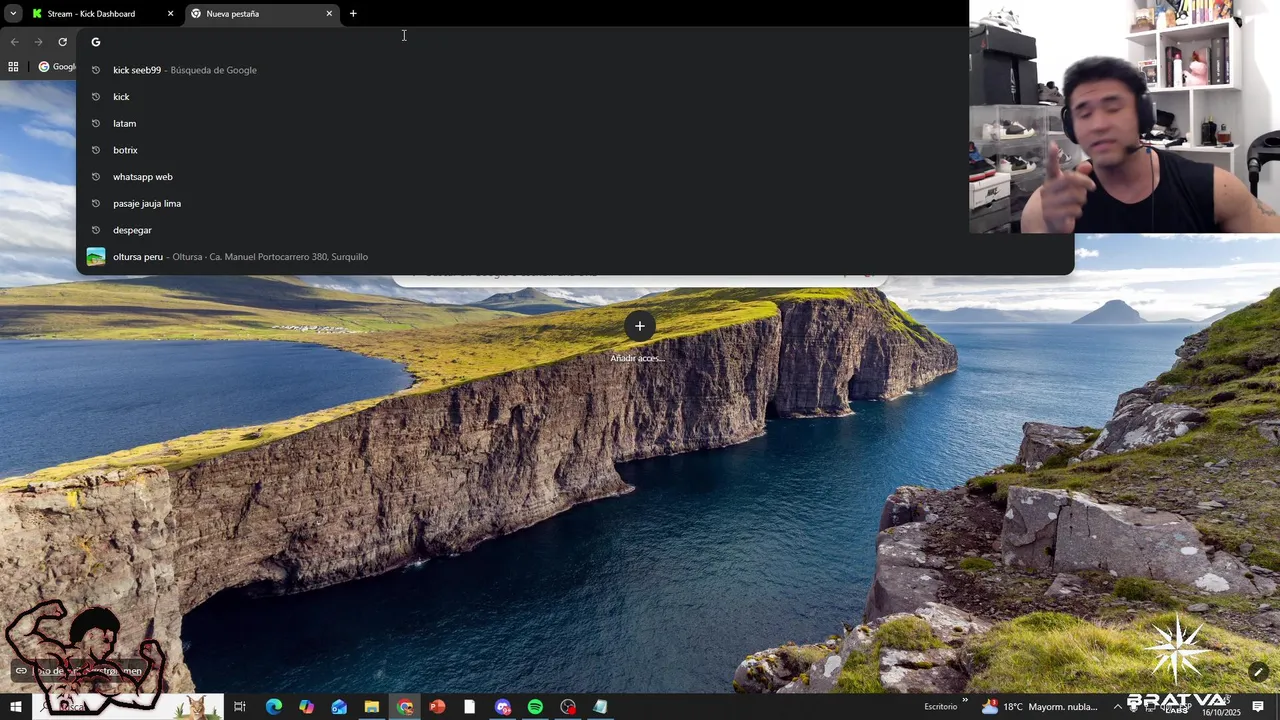This screenshot has width=1280, height=720.
Task: Show hidden system tray icons
Action: (x=1118, y=707)
